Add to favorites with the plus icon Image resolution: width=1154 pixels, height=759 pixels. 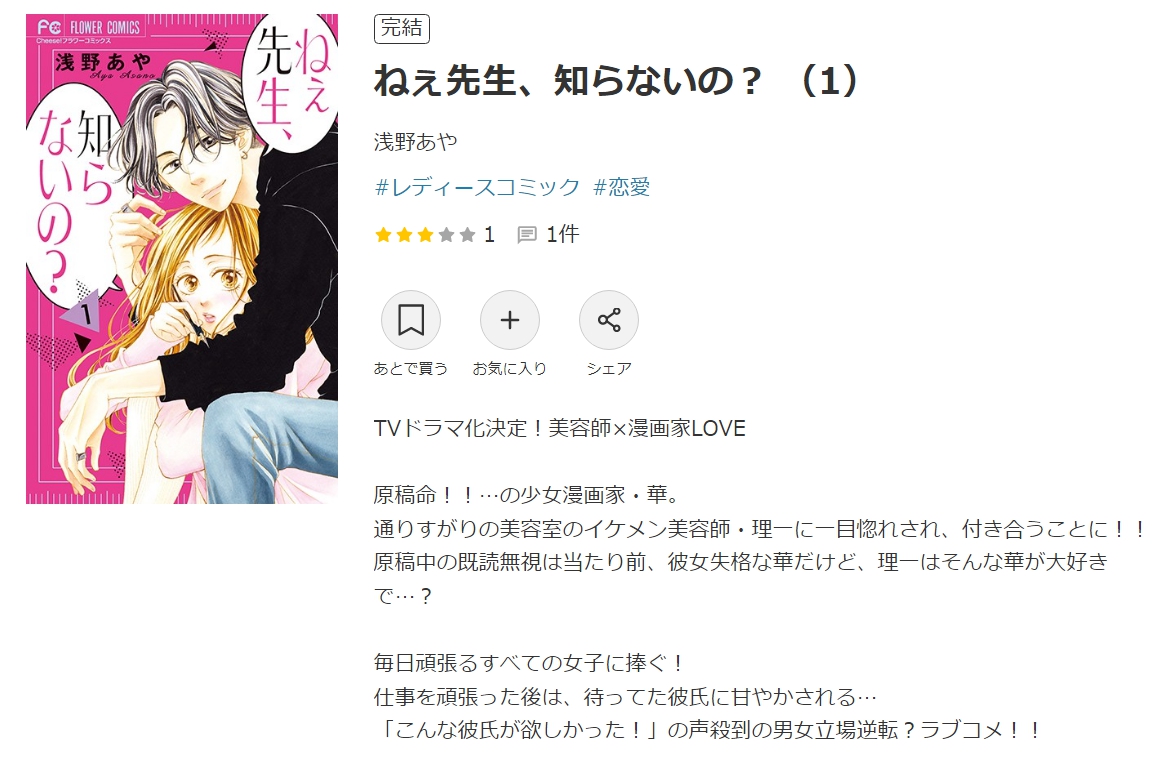tap(510, 320)
